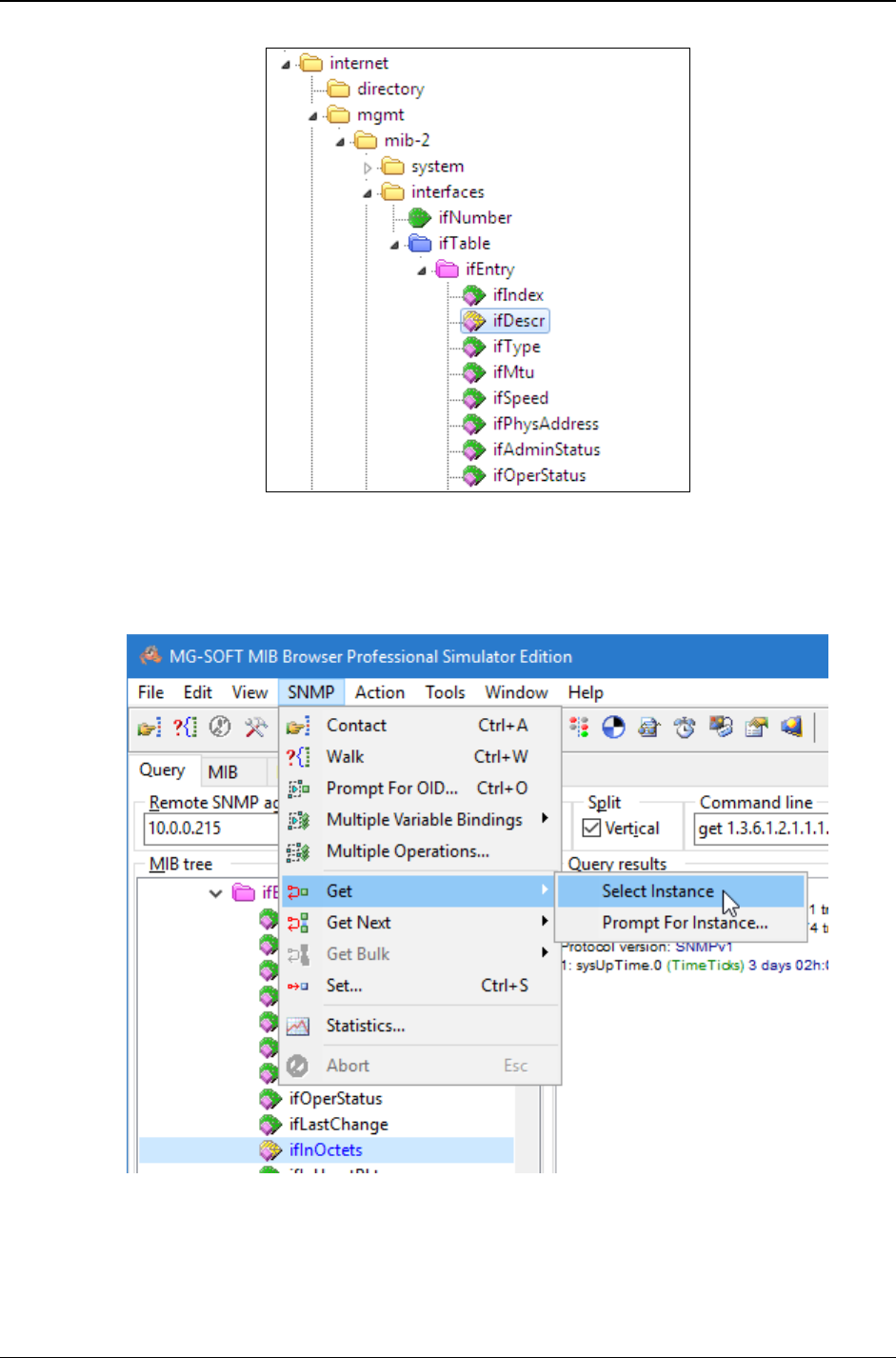Click the printer-like toolbar icon
Viewport: 896px width, 1358px height.
pos(649,728)
